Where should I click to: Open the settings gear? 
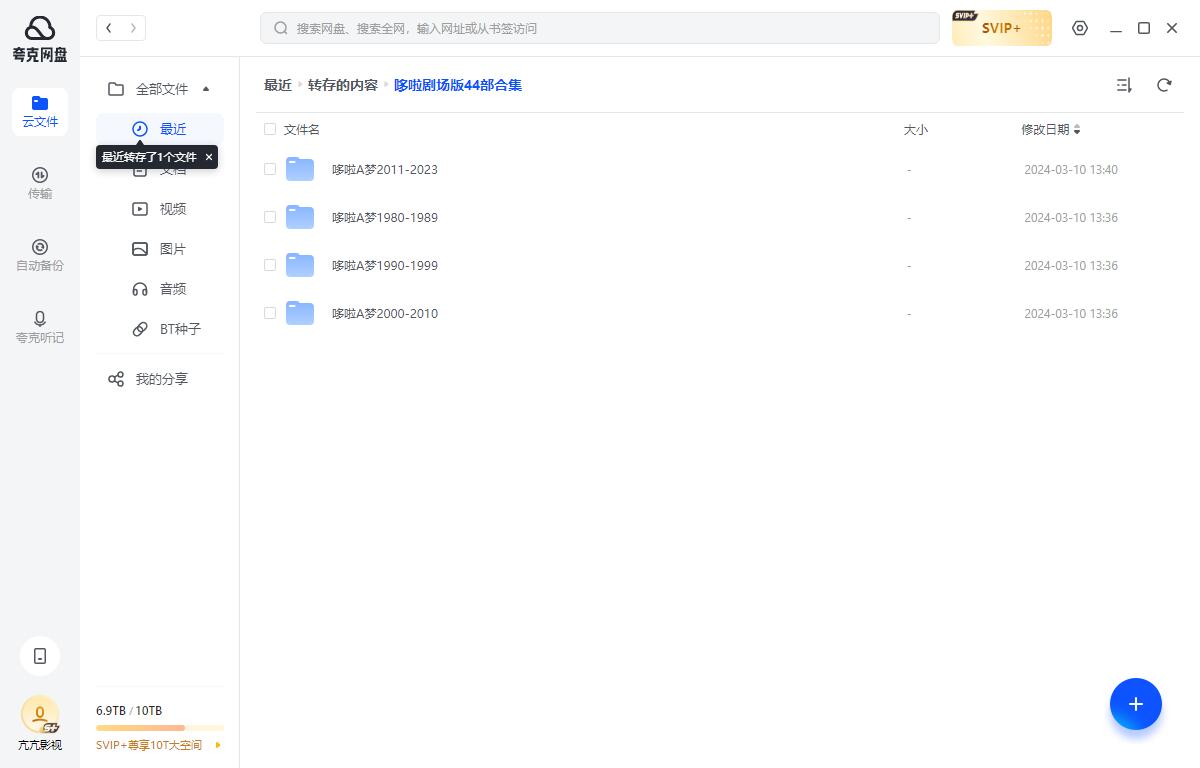coord(1080,28)
